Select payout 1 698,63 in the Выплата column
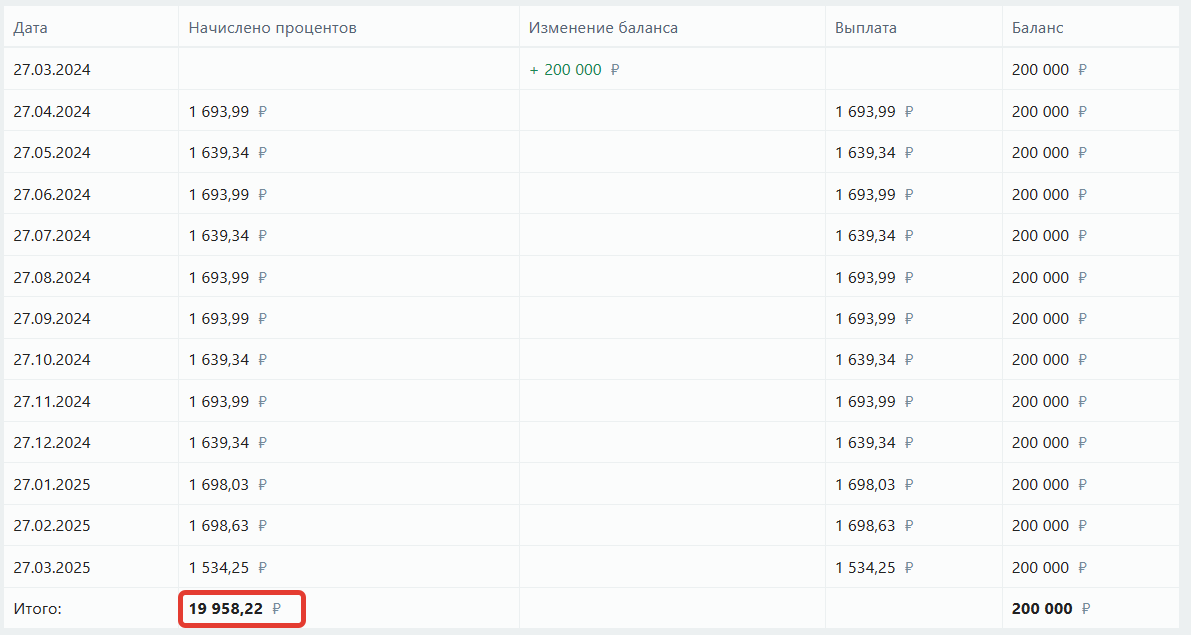The height and width of the screenshot is (635, 1191). coord(865,526)
